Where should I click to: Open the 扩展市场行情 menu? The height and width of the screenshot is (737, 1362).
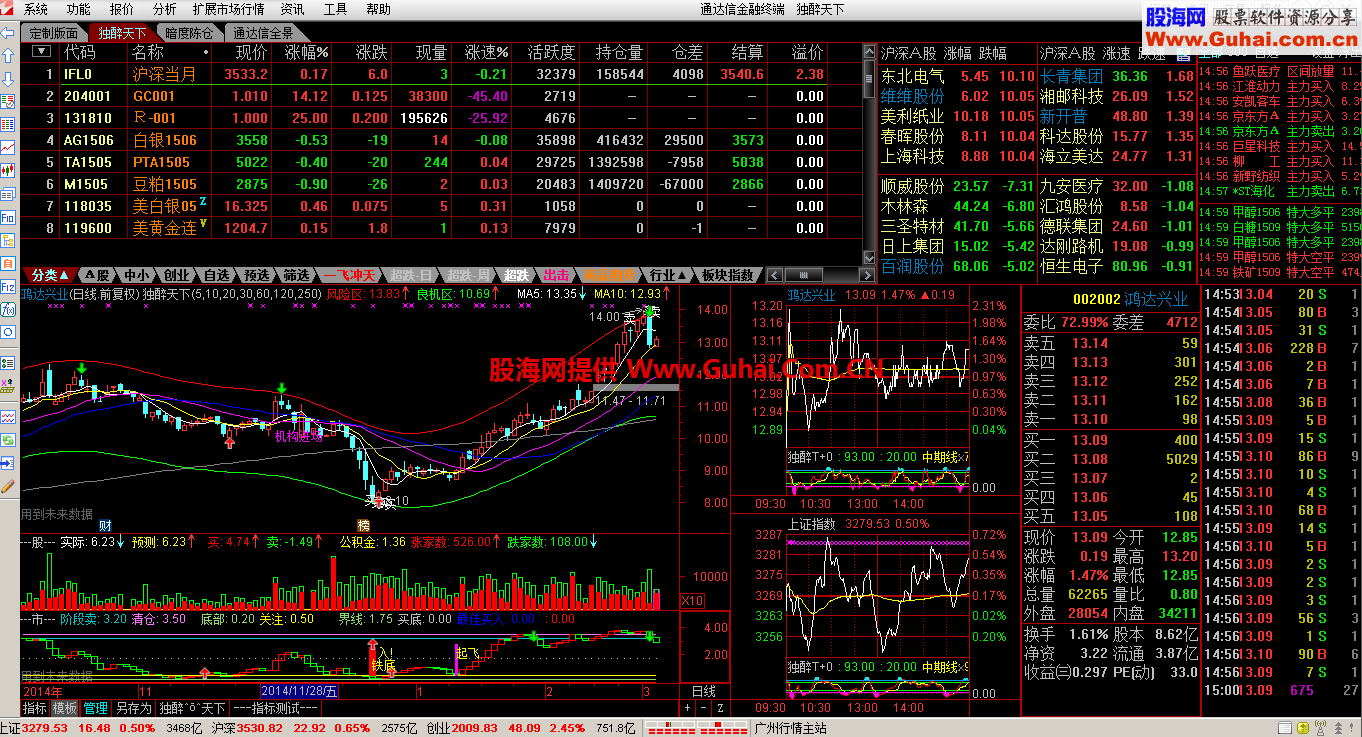click(x=228, y=9)
